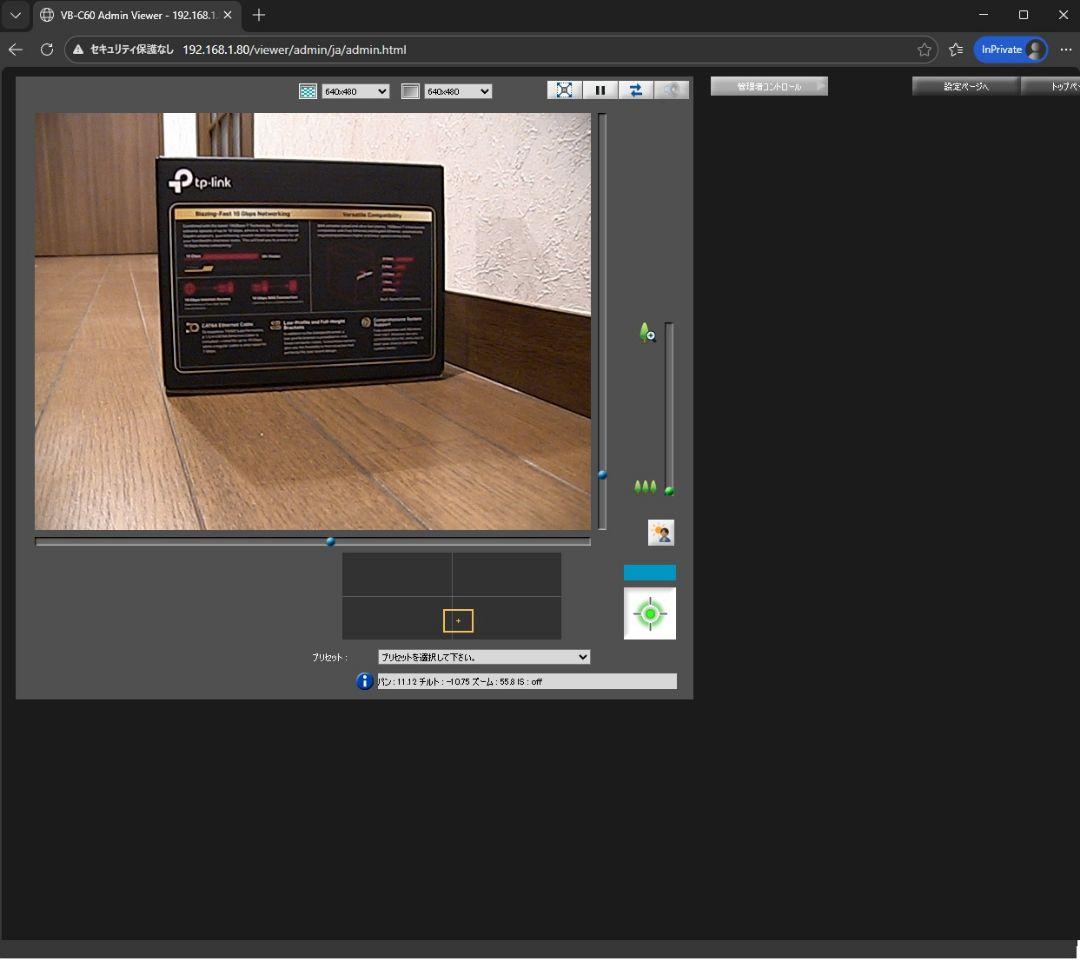Open a new browser tab
The image size is (1080, 960).
[259, 15]
